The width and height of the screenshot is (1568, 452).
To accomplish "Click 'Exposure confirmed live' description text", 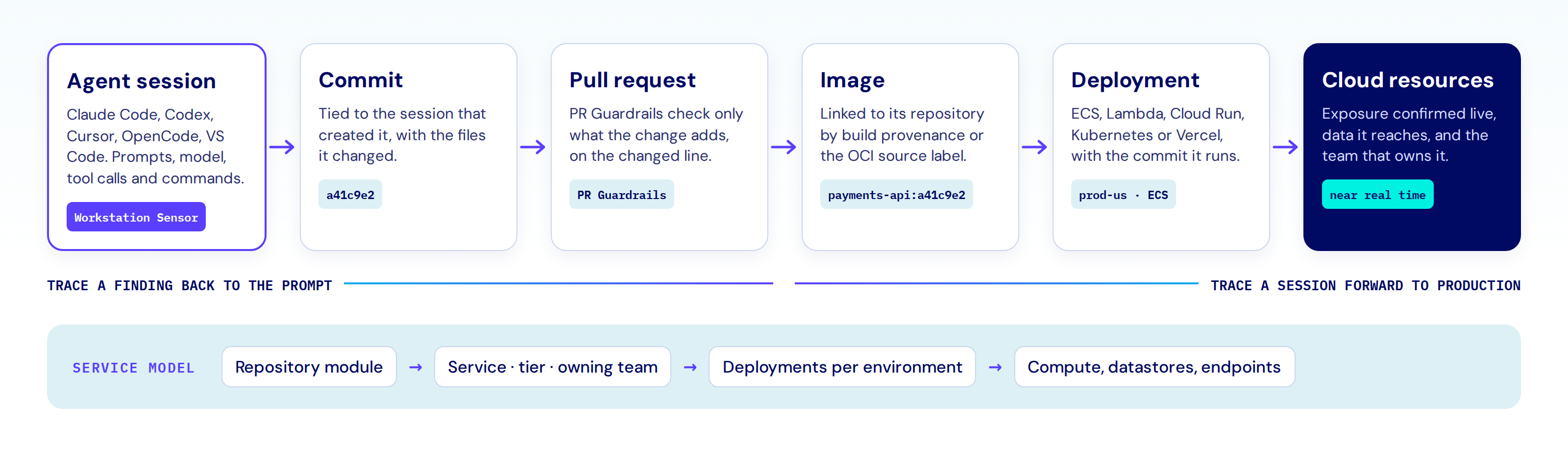I will (x=1409, y=135).
